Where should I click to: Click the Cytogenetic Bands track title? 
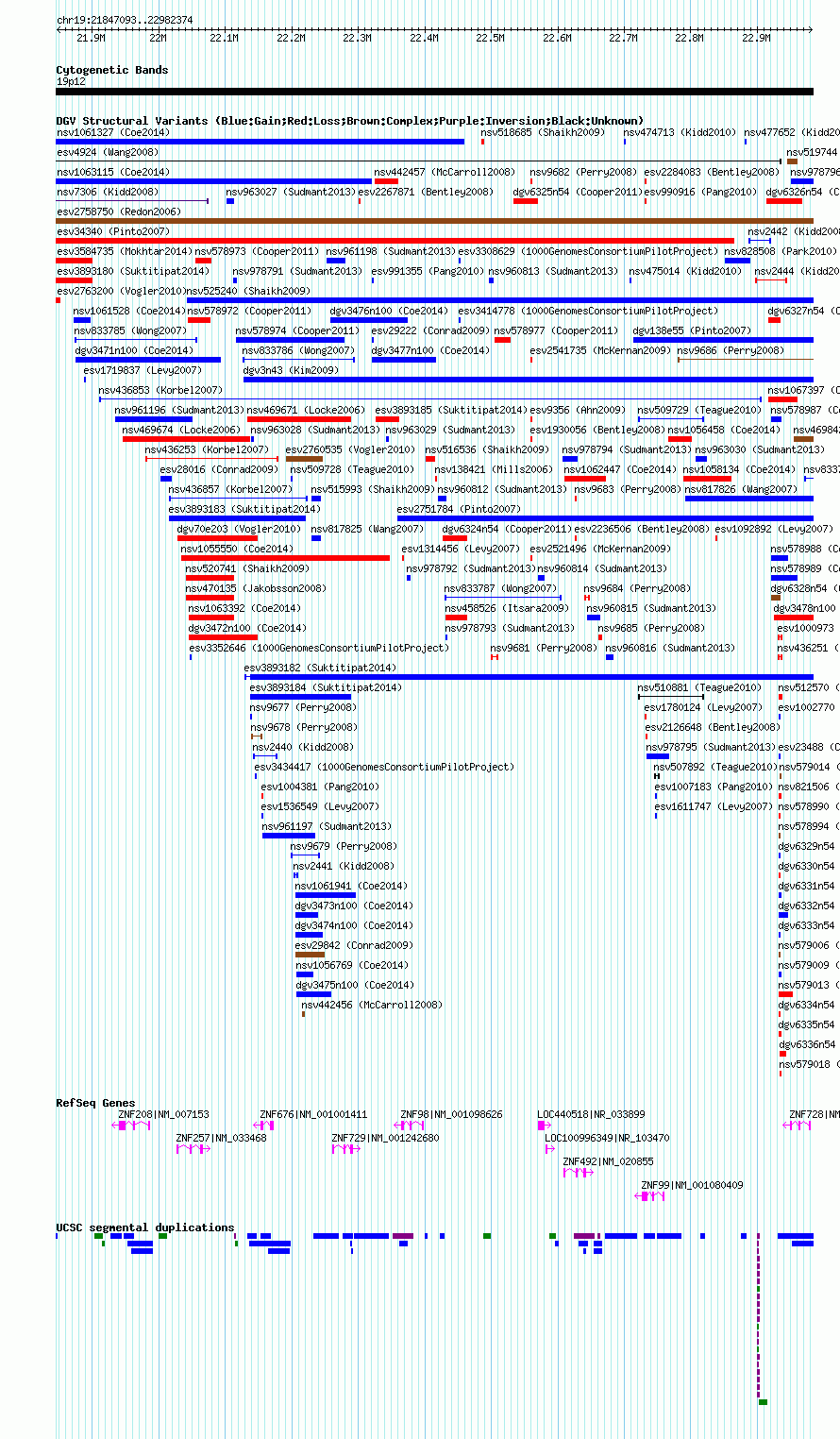112,70
